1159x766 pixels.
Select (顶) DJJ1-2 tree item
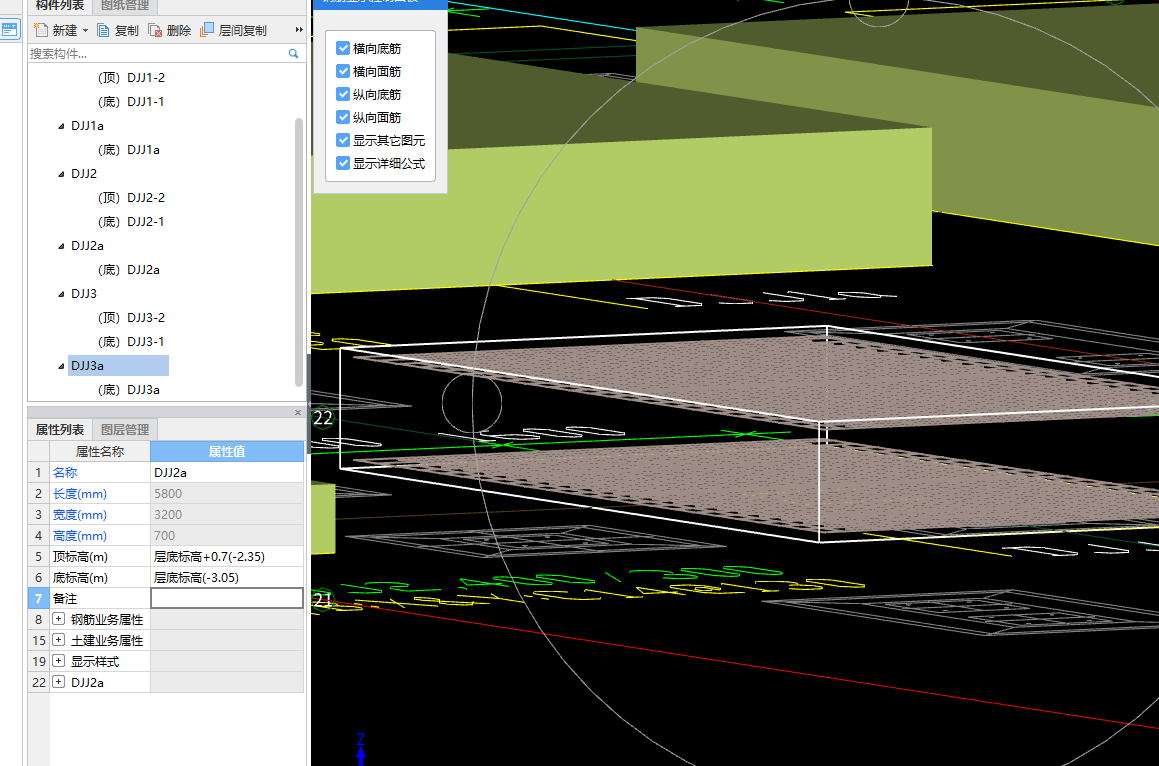[x=131, y=78]
